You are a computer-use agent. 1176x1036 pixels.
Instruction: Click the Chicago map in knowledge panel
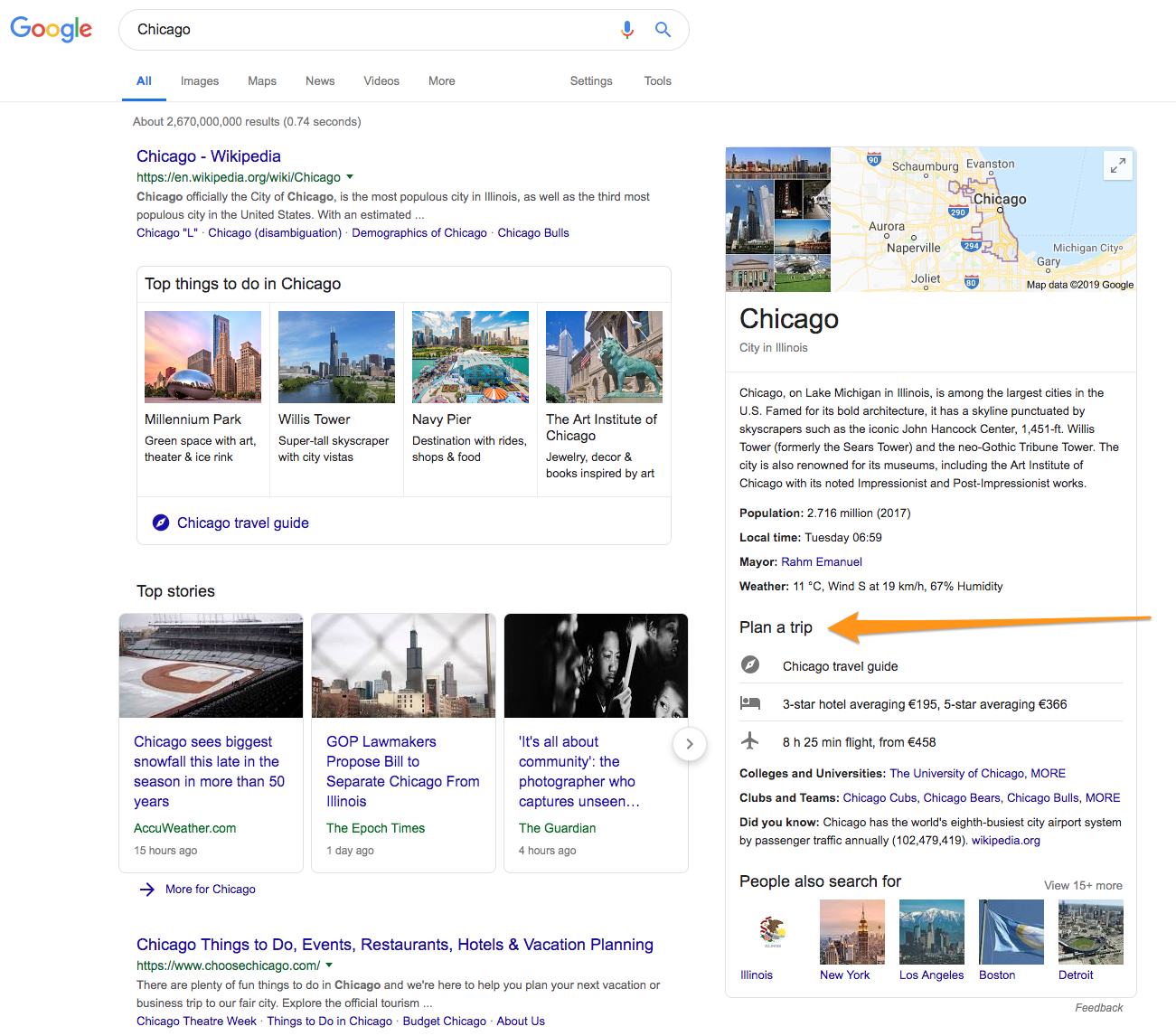(x=983, y=220)
